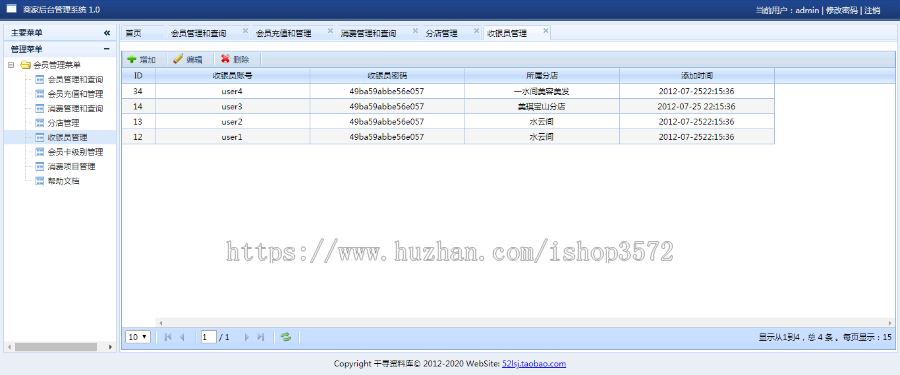Click the 一水间美容美发 branch cell

pyautogui.click(x=542, y=91)
